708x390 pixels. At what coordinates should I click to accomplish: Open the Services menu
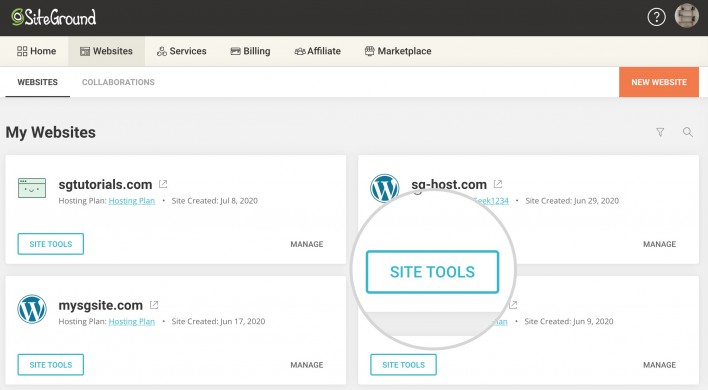point(182,51)
